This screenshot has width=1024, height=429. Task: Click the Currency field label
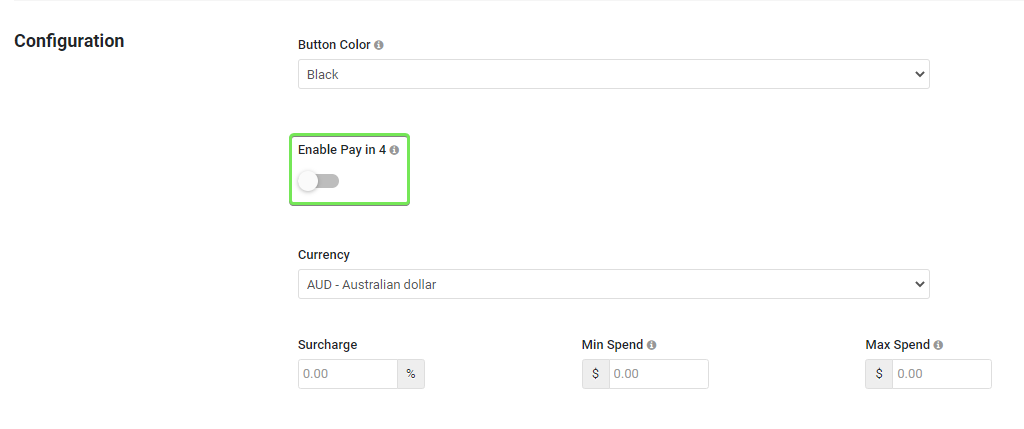pyautogui.click(x=324, y=255)
